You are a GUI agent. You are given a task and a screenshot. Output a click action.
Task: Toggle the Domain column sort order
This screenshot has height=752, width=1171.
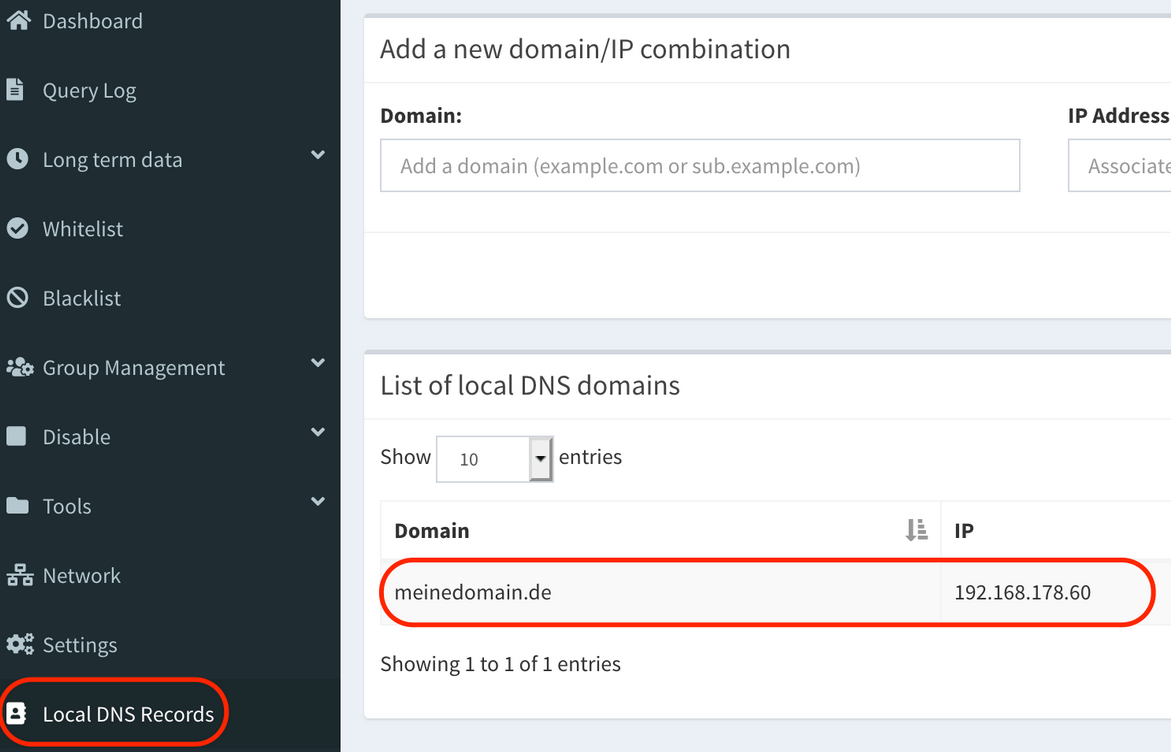917,530
